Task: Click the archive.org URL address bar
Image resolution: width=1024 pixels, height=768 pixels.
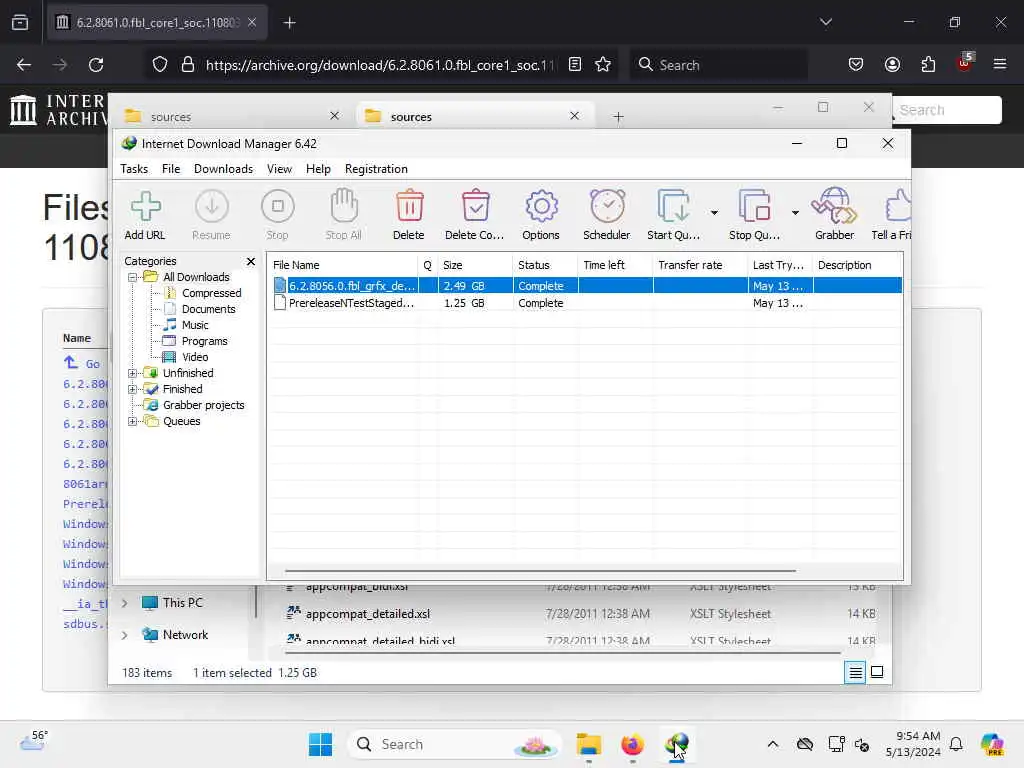Action: [380, 65]
